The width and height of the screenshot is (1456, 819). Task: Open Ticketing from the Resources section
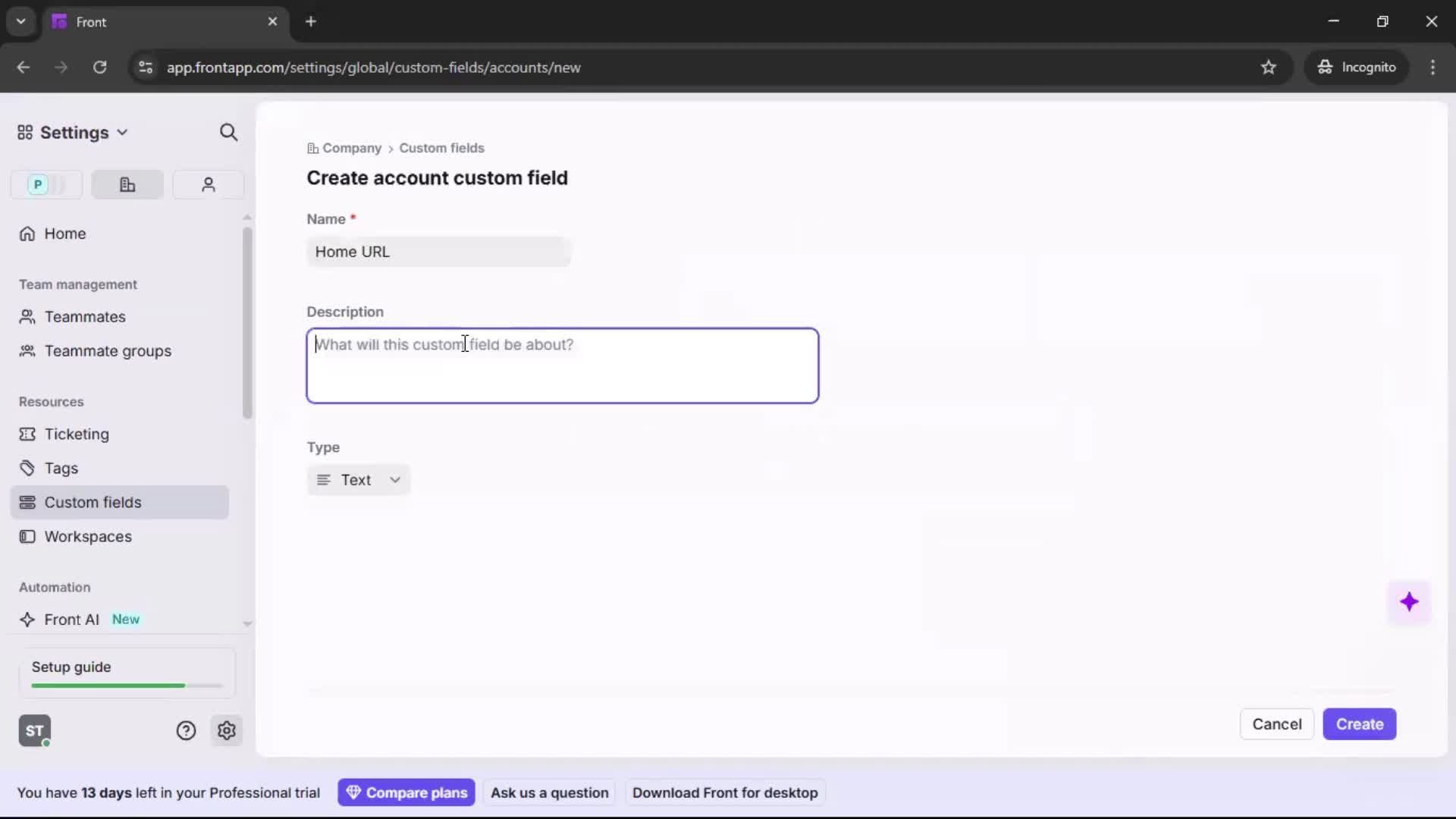tap(75, 435)
